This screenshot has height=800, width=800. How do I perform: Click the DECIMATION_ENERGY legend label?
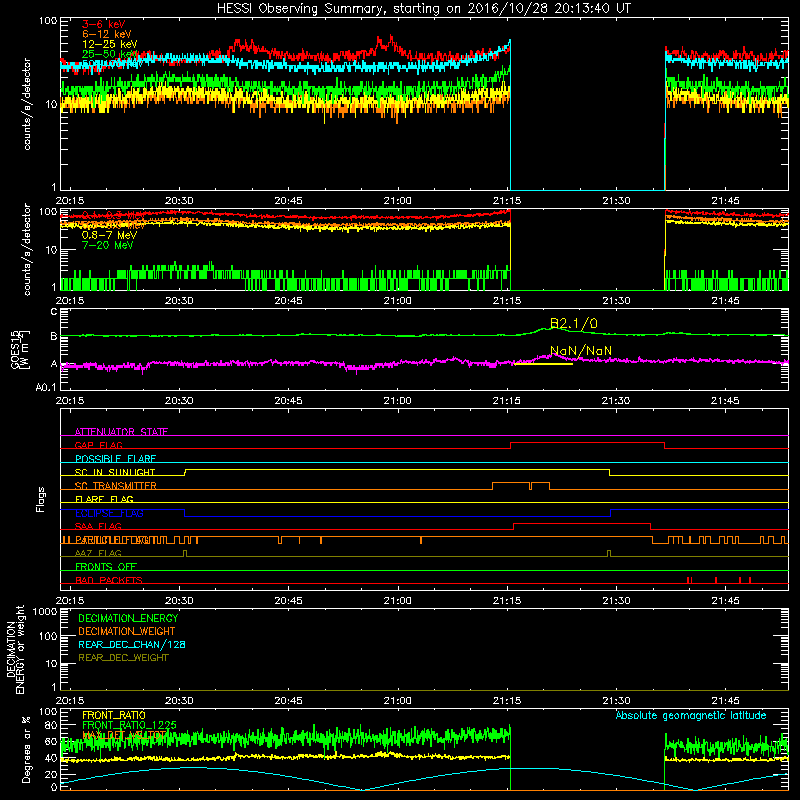point(128,618)
